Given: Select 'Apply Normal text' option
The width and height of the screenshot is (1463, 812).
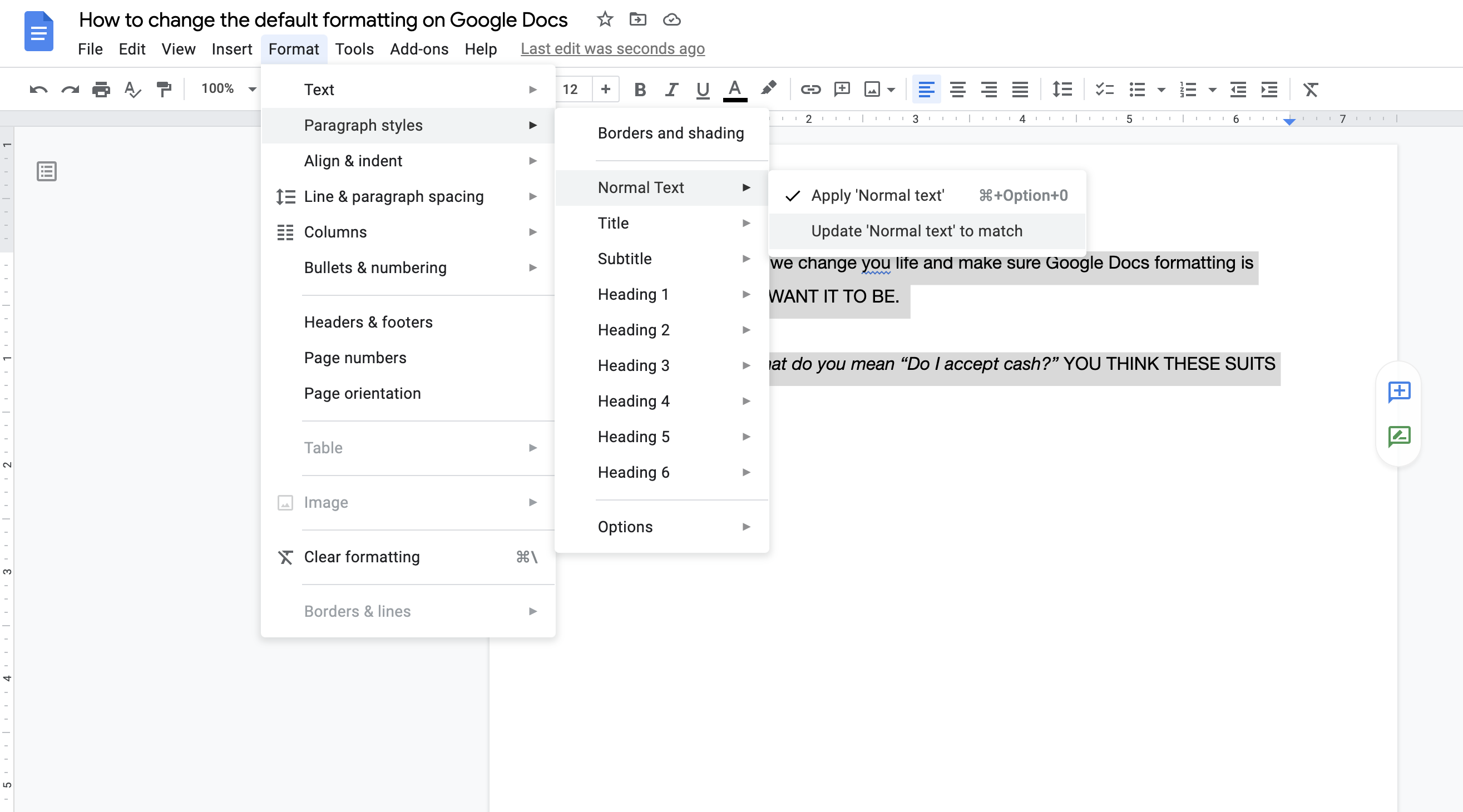Looking at the screenshot, I should [x=877, y=195].
